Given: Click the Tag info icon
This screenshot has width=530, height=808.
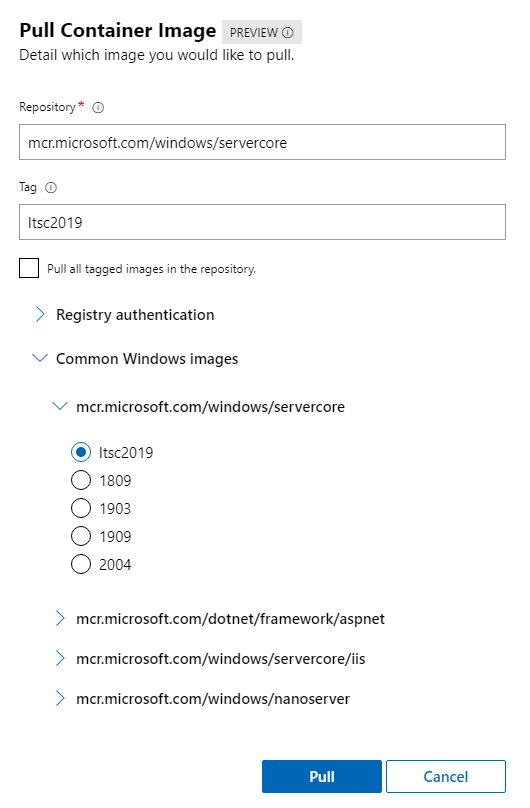Looking at the screenshot, I should tap(50, 188).
